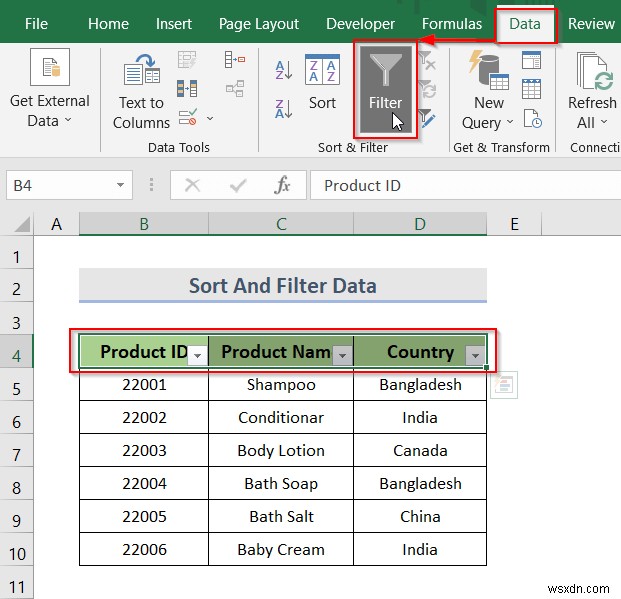Sort A to Z ascending
The height and width of the screenshot is (599, 621).
tap(284, 70)
